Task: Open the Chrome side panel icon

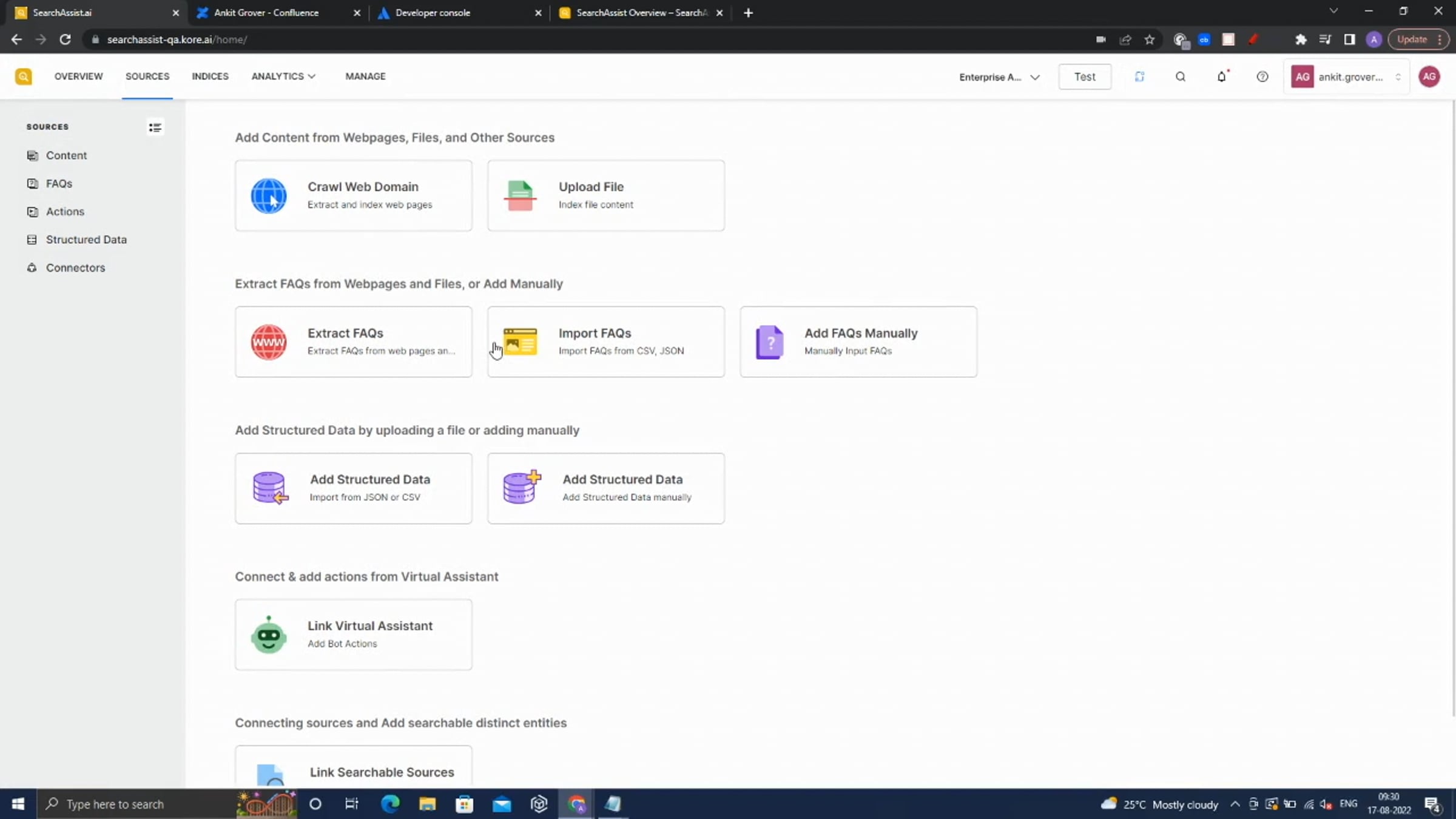Action: [1349, 39]
